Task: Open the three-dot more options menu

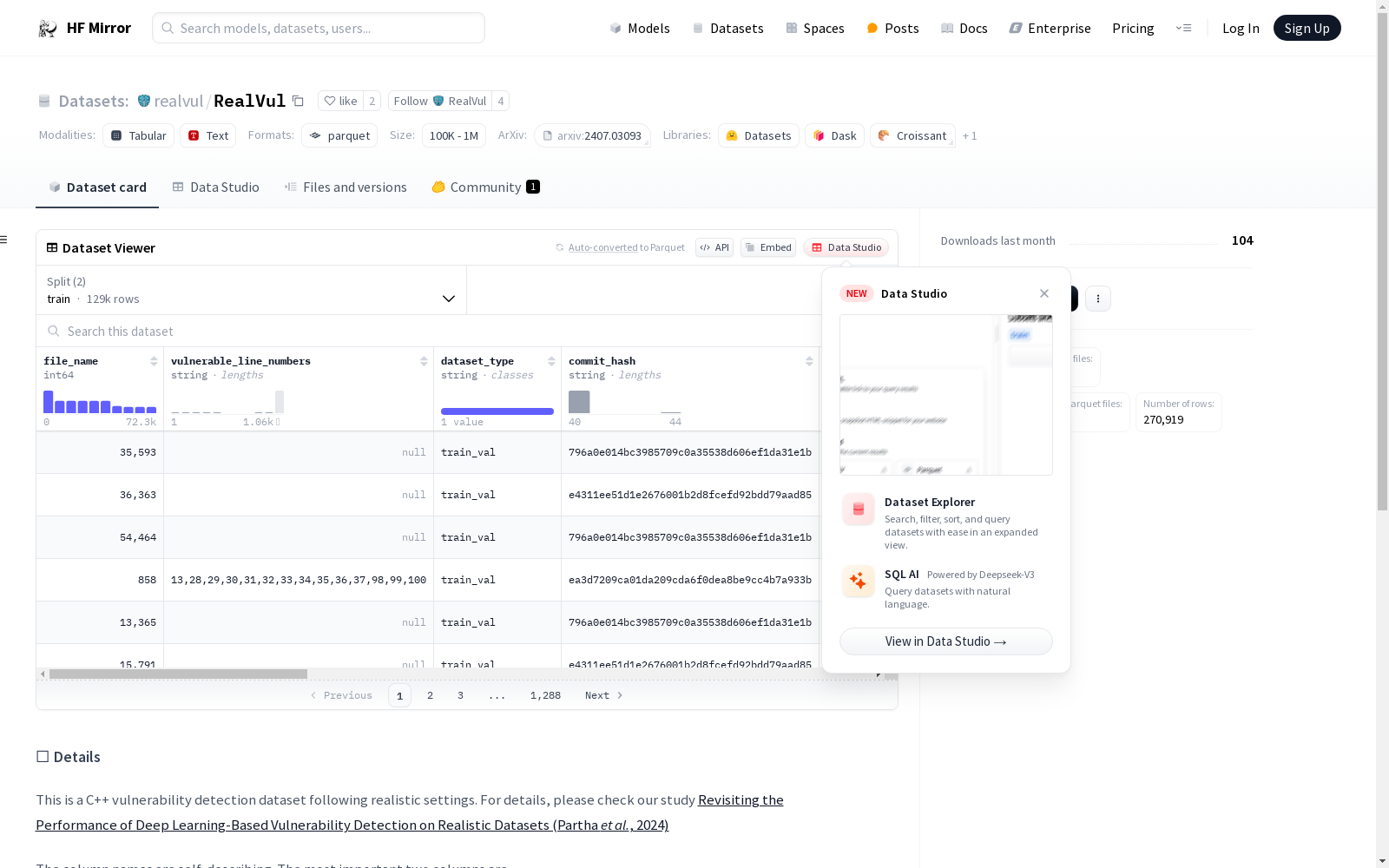Action: pyautogui.click(x=1098, y=299)
